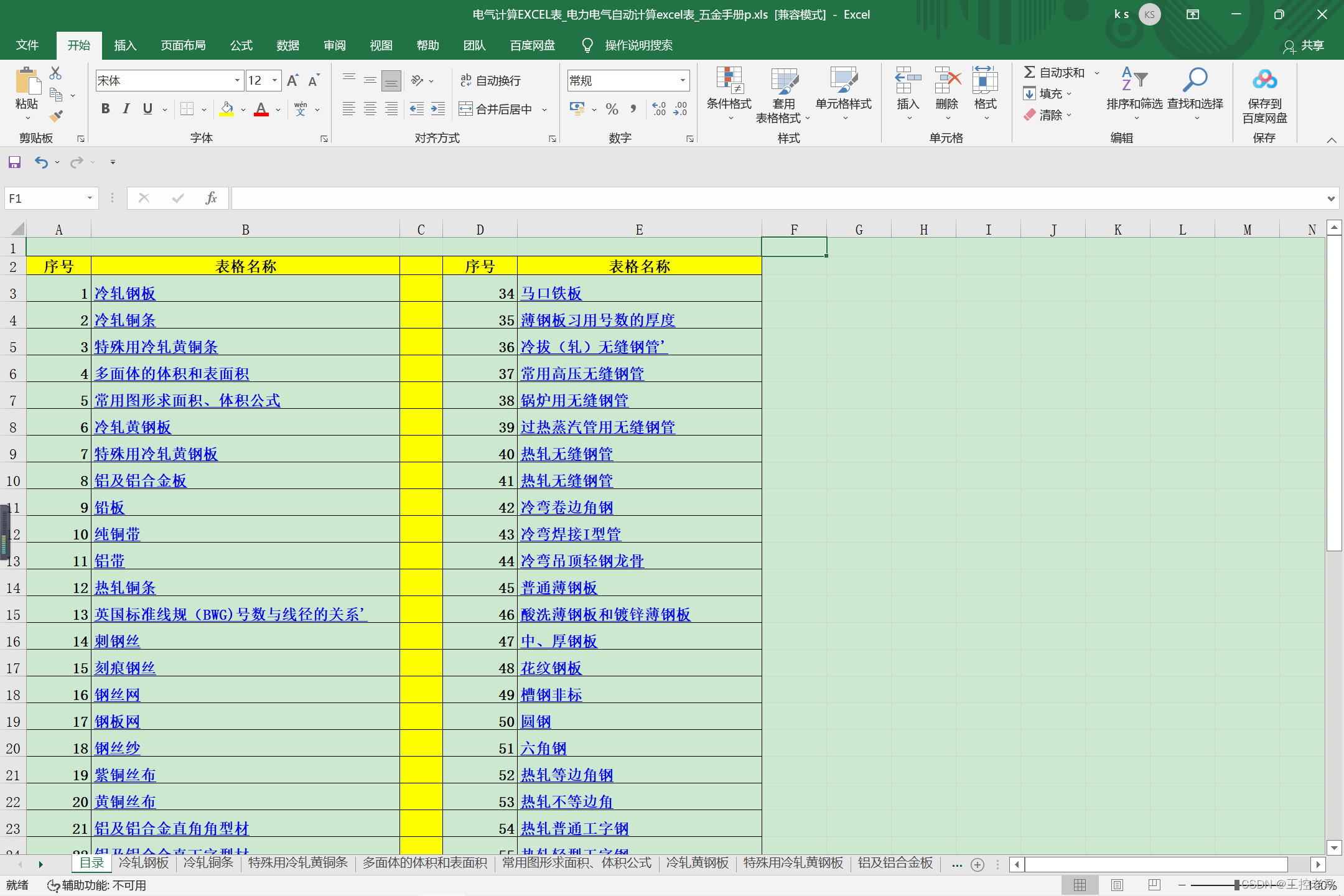Screen dimensions: 1344x896
Task: Switch to the 冷轧钢板 sheet tab
Action: [144, 863]
